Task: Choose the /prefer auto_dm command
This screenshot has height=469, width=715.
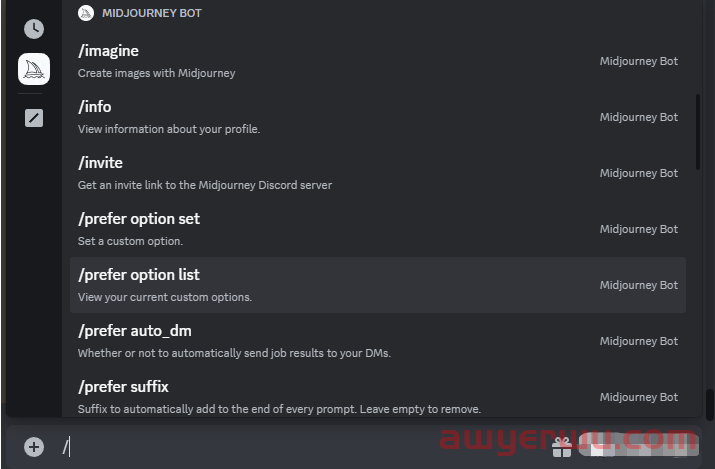Action: click(x=378, y=341)
